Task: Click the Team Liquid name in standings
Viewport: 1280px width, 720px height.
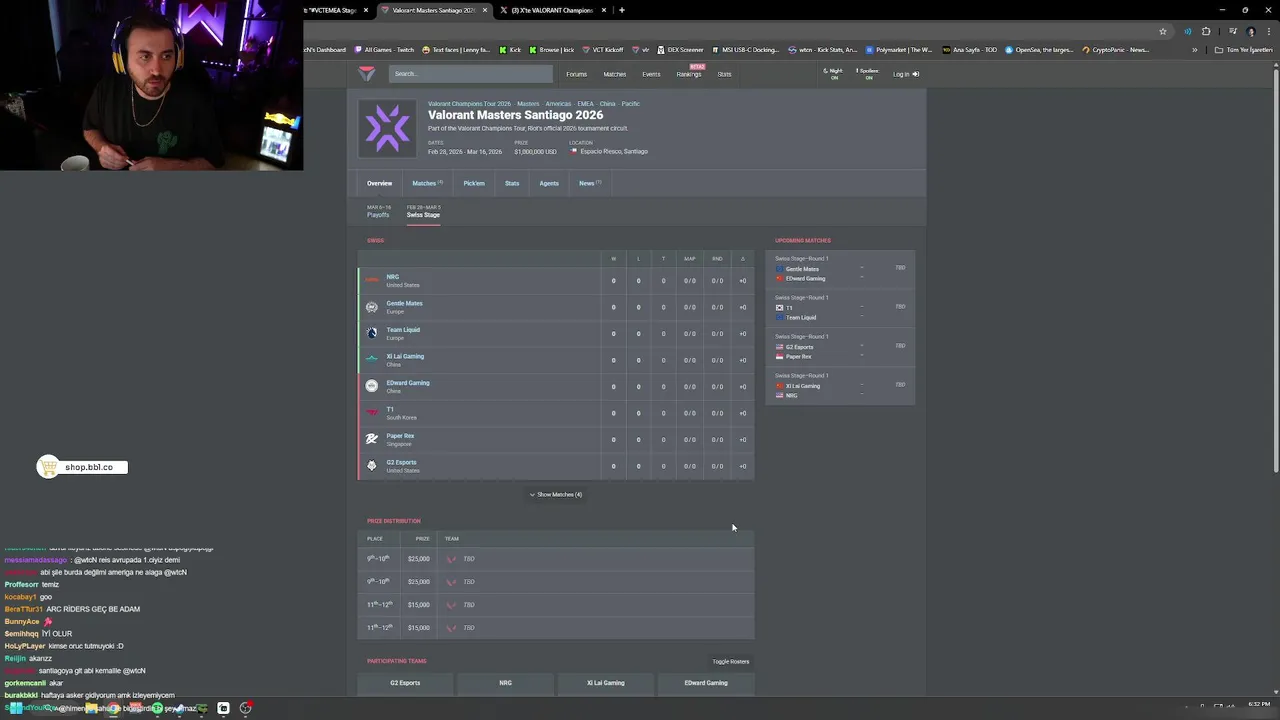Action: click(x=403, y=330)
